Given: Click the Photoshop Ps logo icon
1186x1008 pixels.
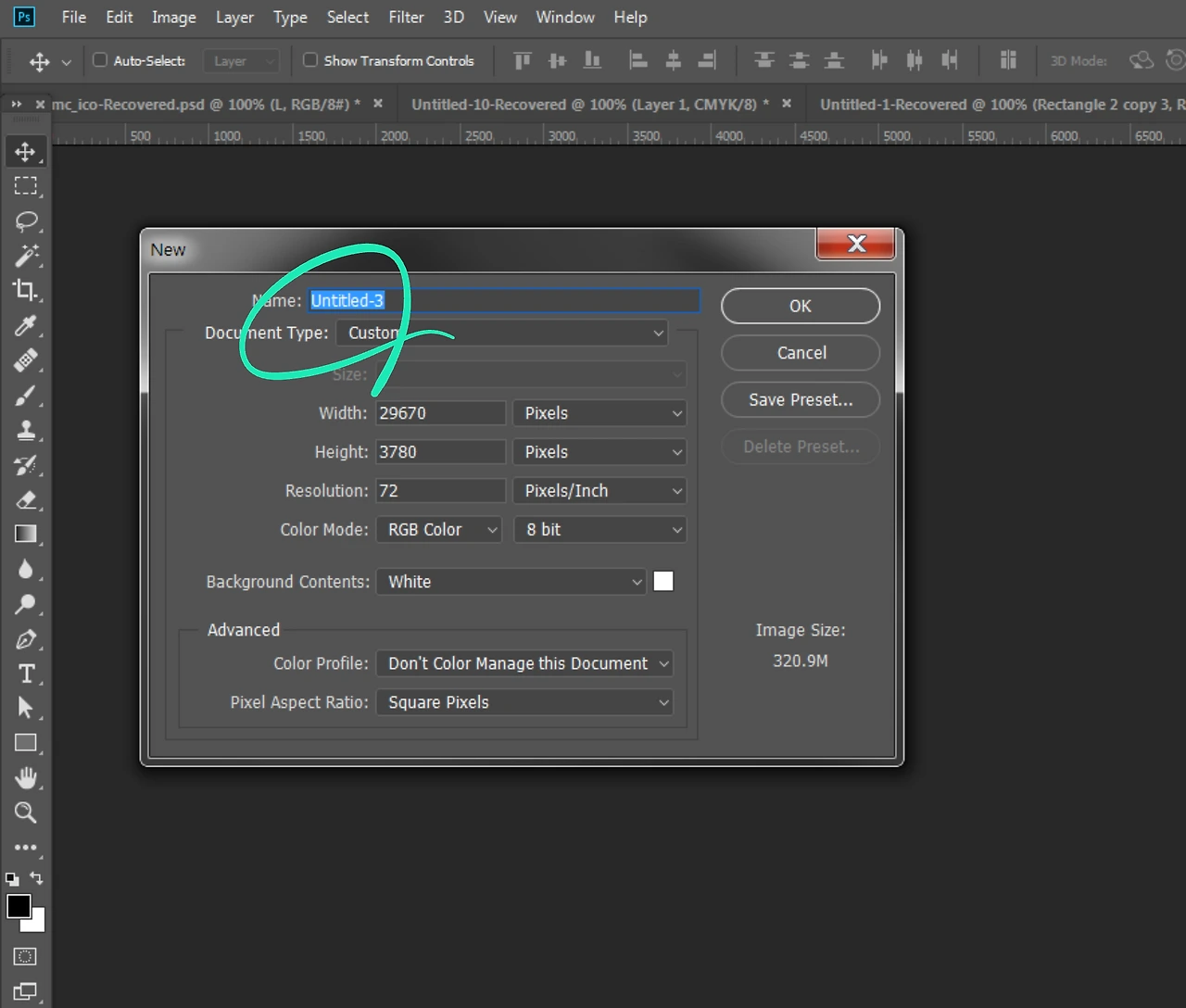Looking at the screenshot, I should coord(24,17).
